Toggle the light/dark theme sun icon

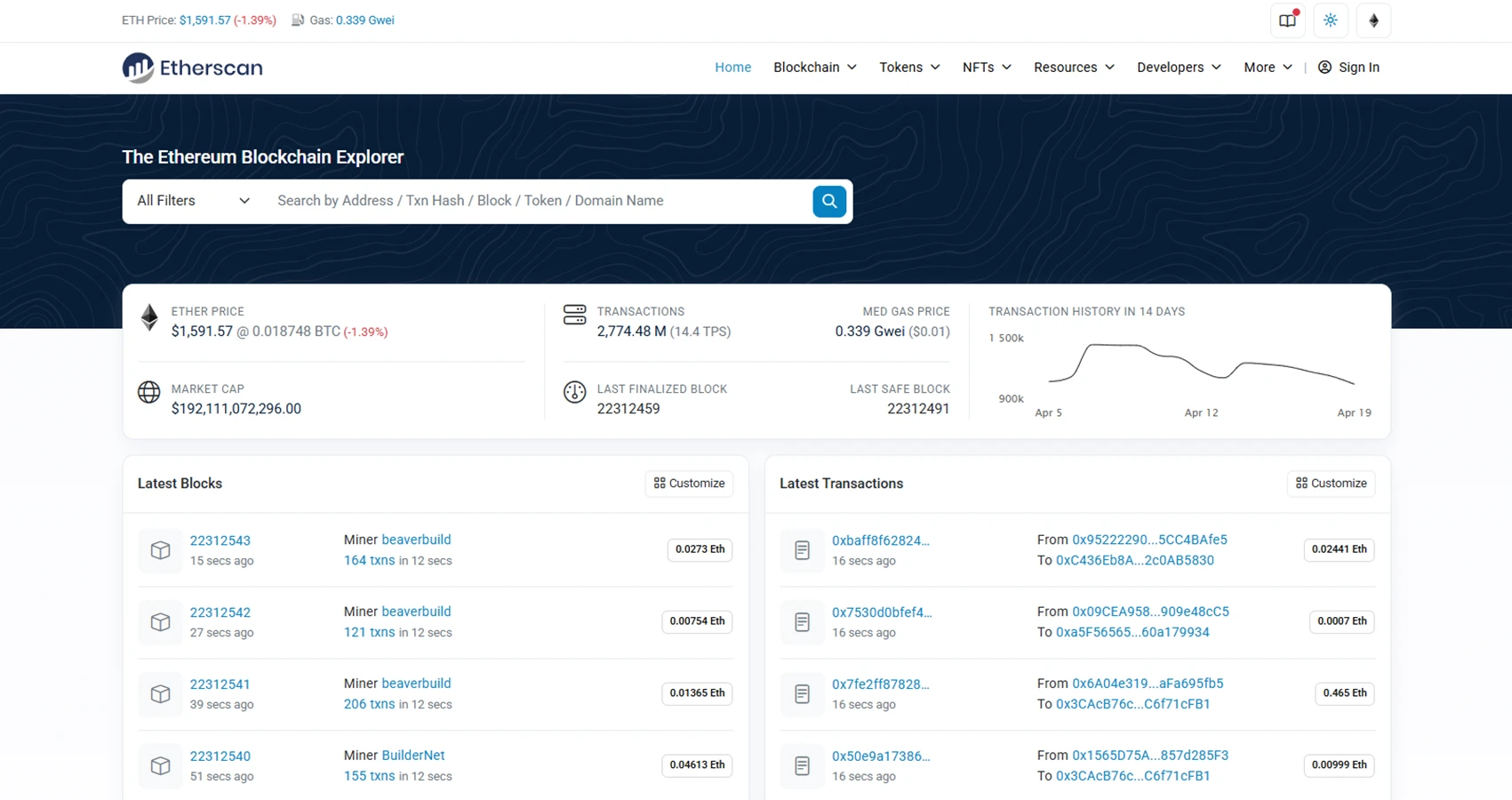tap(1331, 20)
